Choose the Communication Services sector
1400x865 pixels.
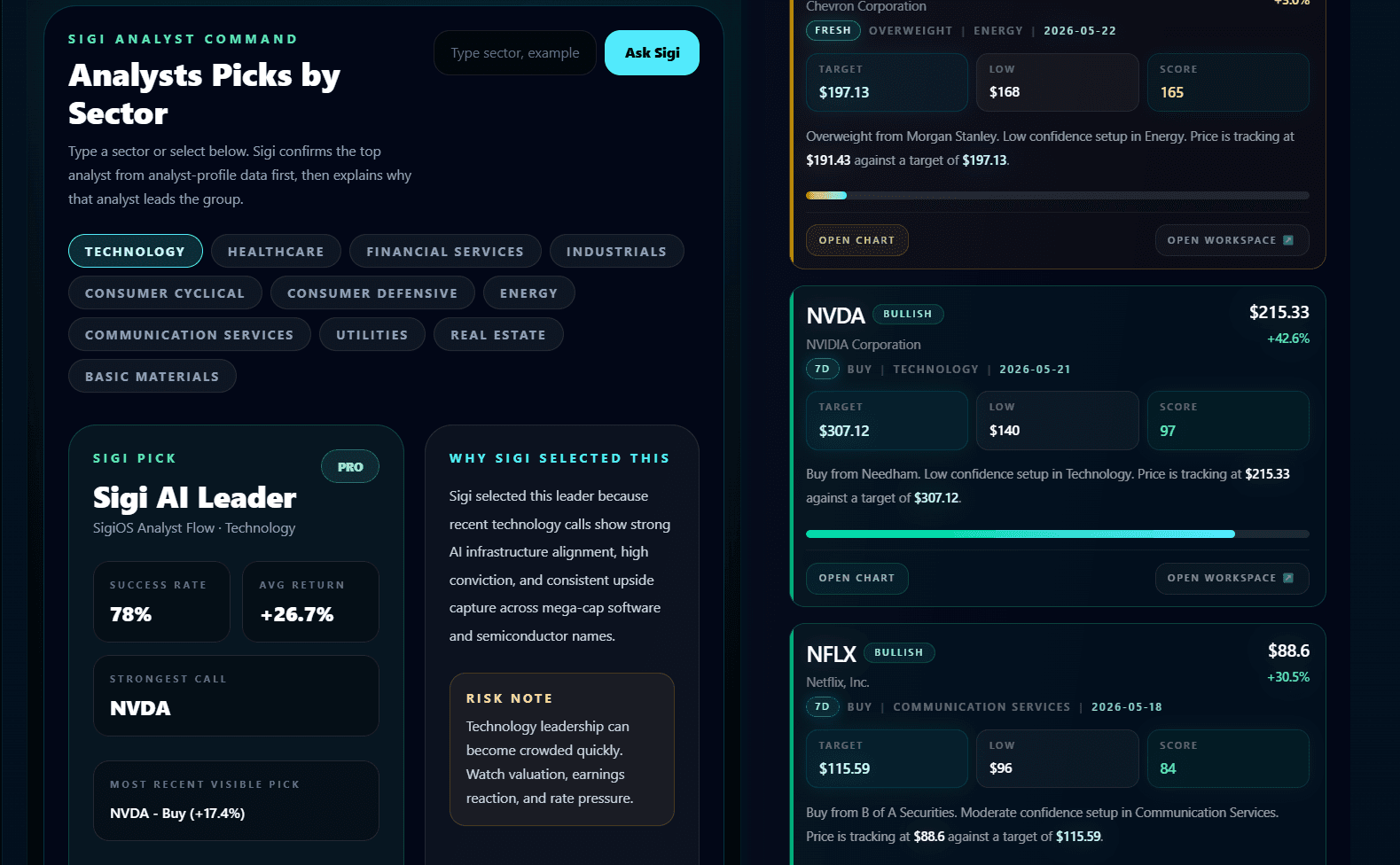[190, 334]
